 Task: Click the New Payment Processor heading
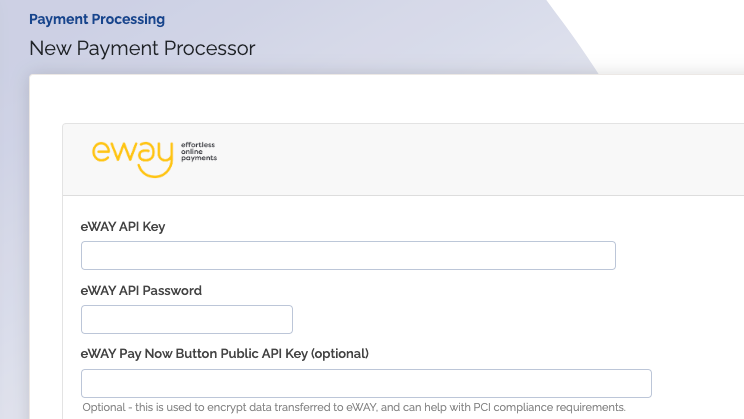142,48
